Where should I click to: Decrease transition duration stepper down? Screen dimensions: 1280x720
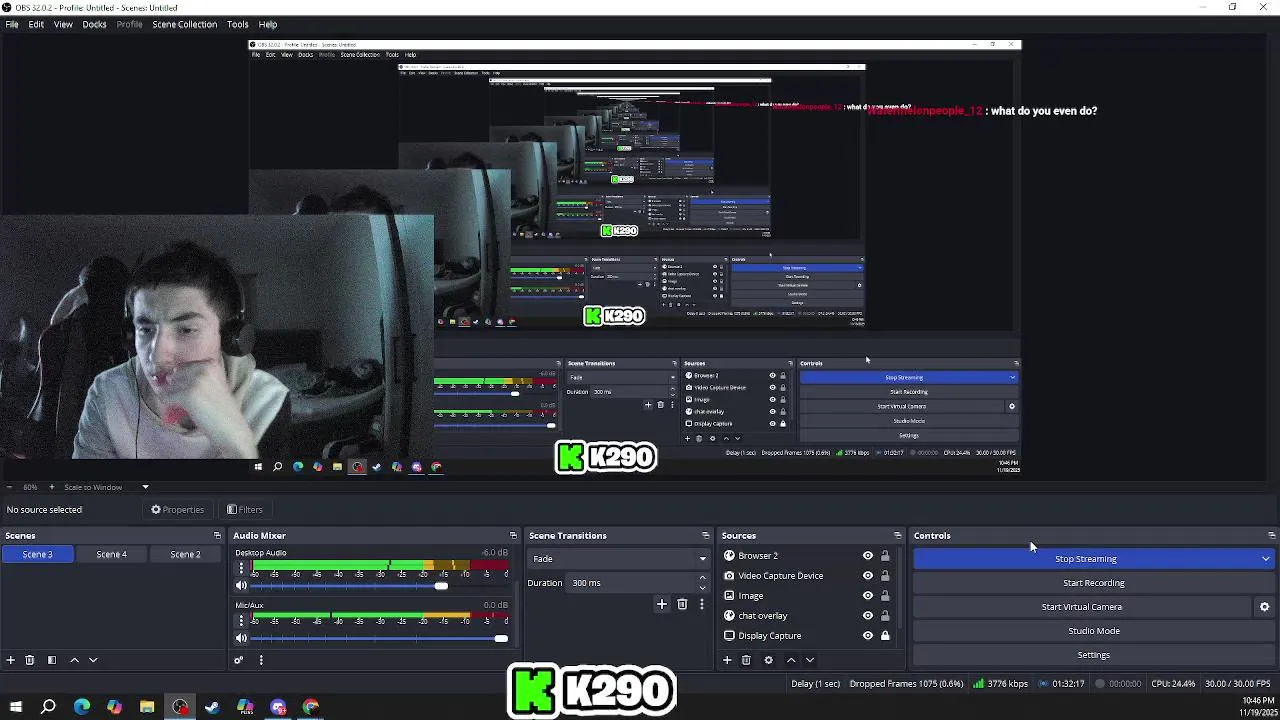702,587
